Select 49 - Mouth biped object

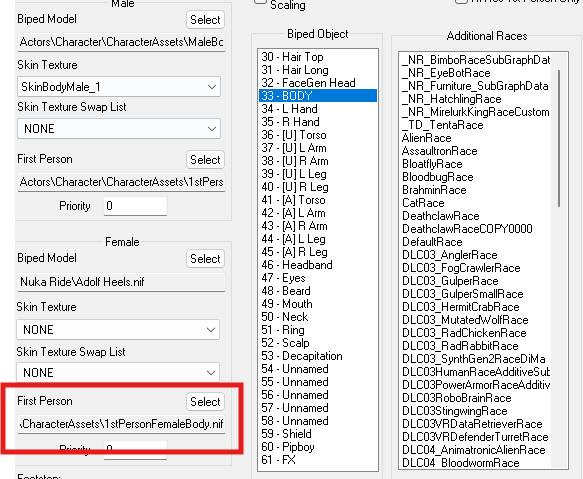(x=318, y=304)
